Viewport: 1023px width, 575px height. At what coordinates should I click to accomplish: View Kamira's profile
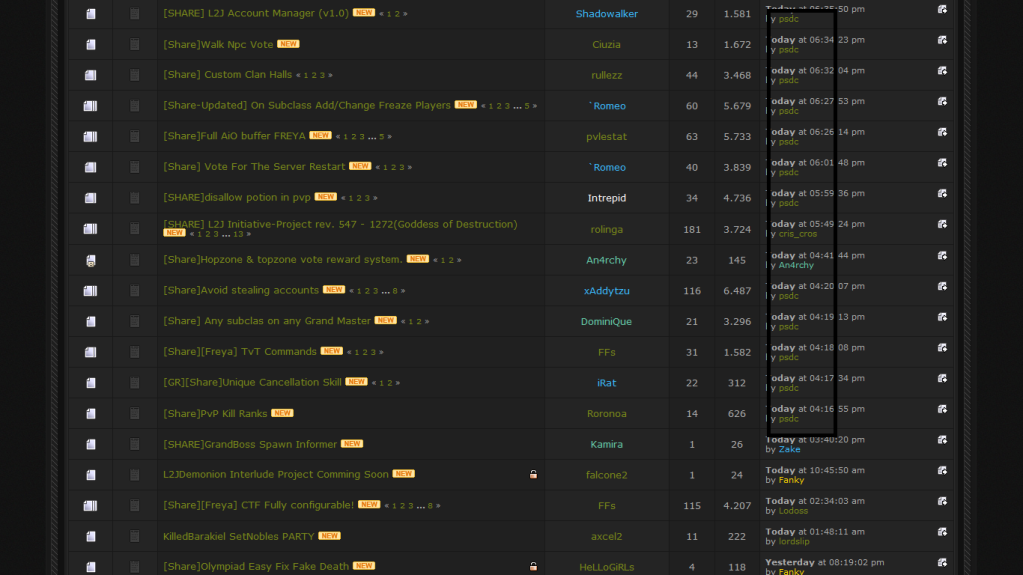(x=606, y=444)
